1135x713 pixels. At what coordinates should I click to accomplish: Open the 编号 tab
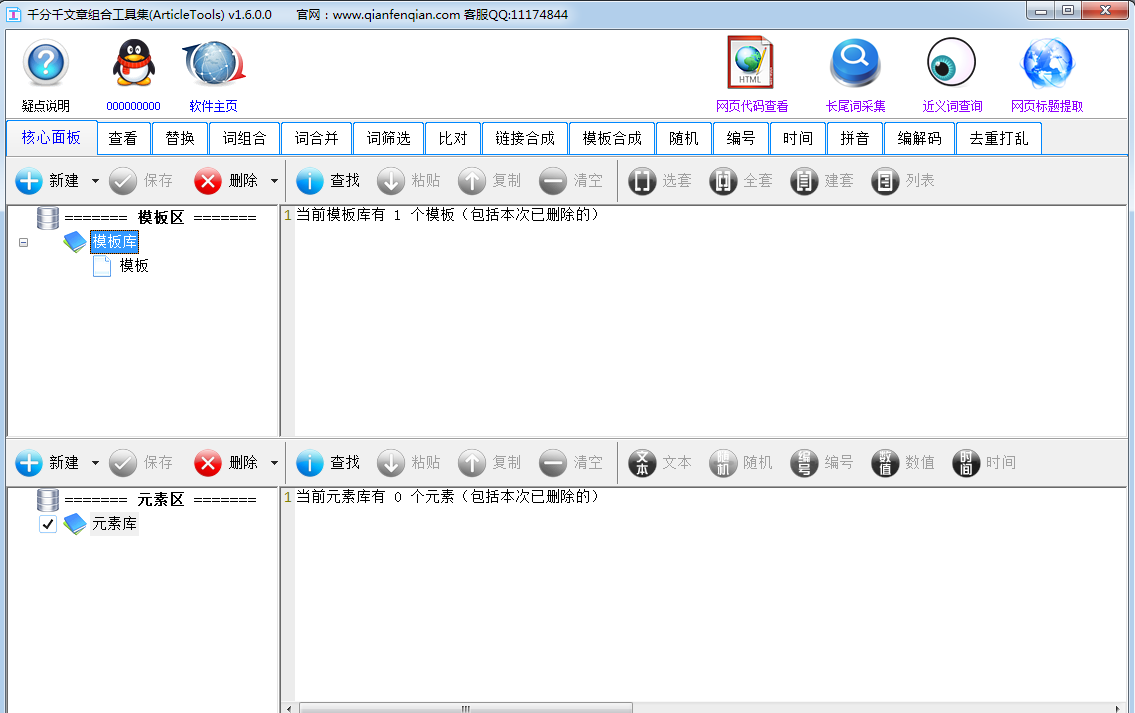click(x=741, y=138)
